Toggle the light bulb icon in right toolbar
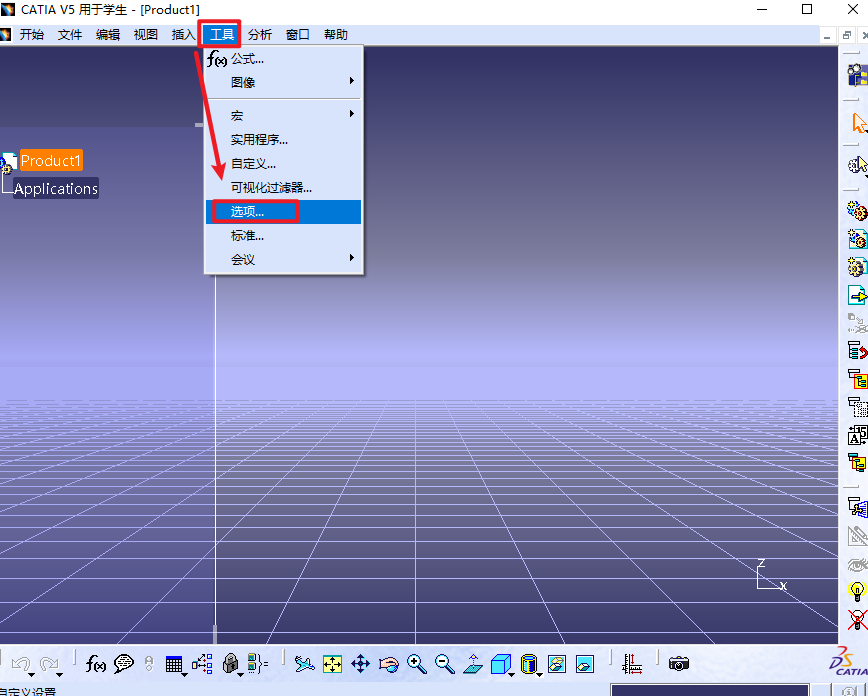The image size is (868, 696). click(x=857, y=590)
